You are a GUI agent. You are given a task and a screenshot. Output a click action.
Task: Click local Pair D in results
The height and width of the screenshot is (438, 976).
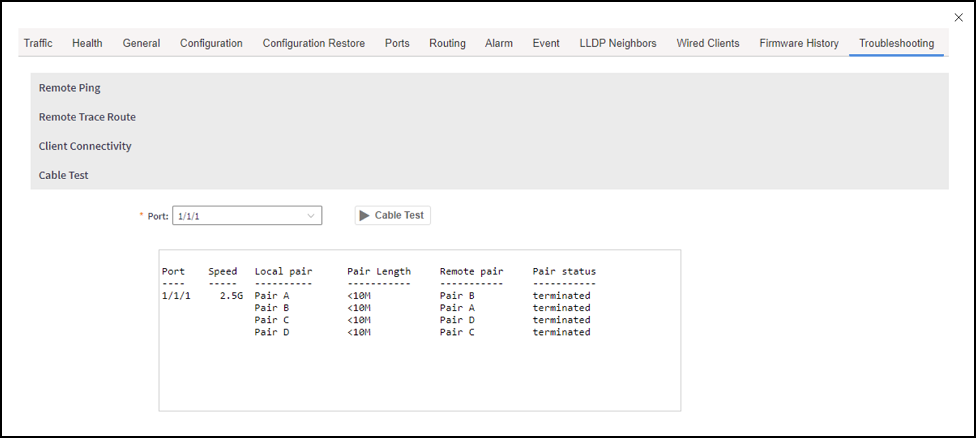coord(272,332)
